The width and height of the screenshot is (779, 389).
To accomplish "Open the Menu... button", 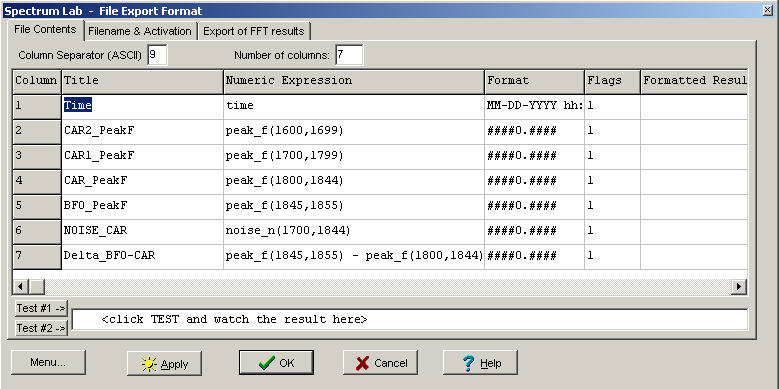I will [x=48, y=363].
